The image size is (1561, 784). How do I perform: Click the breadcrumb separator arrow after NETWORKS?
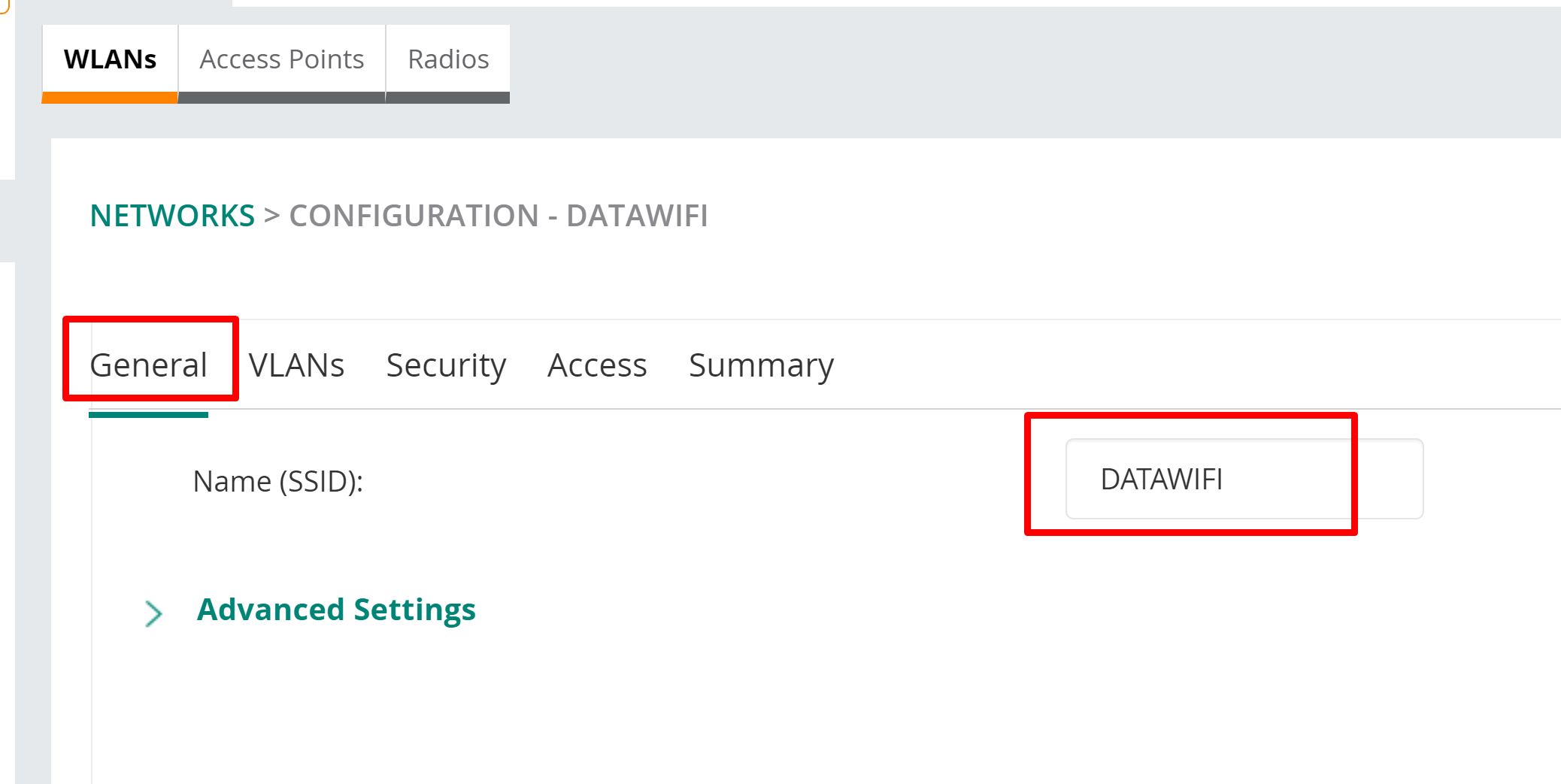271,216
